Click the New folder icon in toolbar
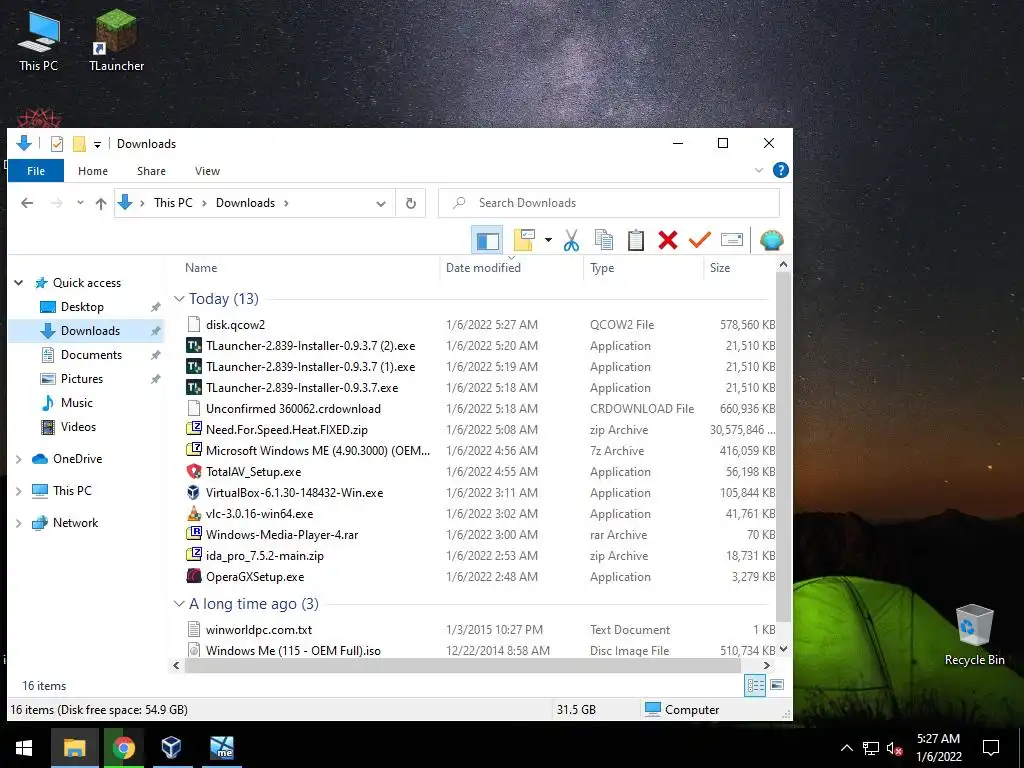This screenshot has width=1024, height=768. point(524,240)
